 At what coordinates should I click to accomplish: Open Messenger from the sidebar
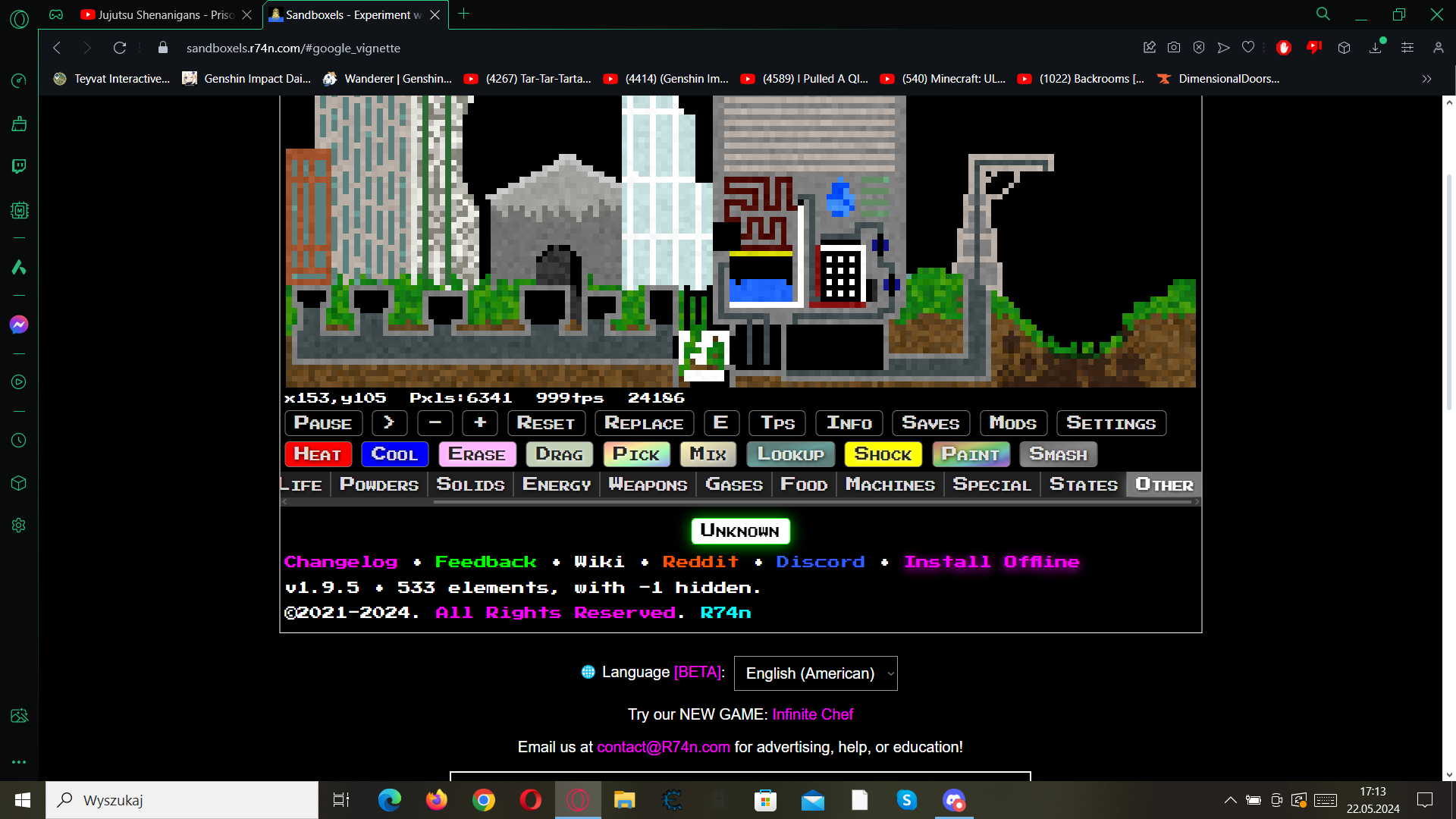click(x=19, y=325)
